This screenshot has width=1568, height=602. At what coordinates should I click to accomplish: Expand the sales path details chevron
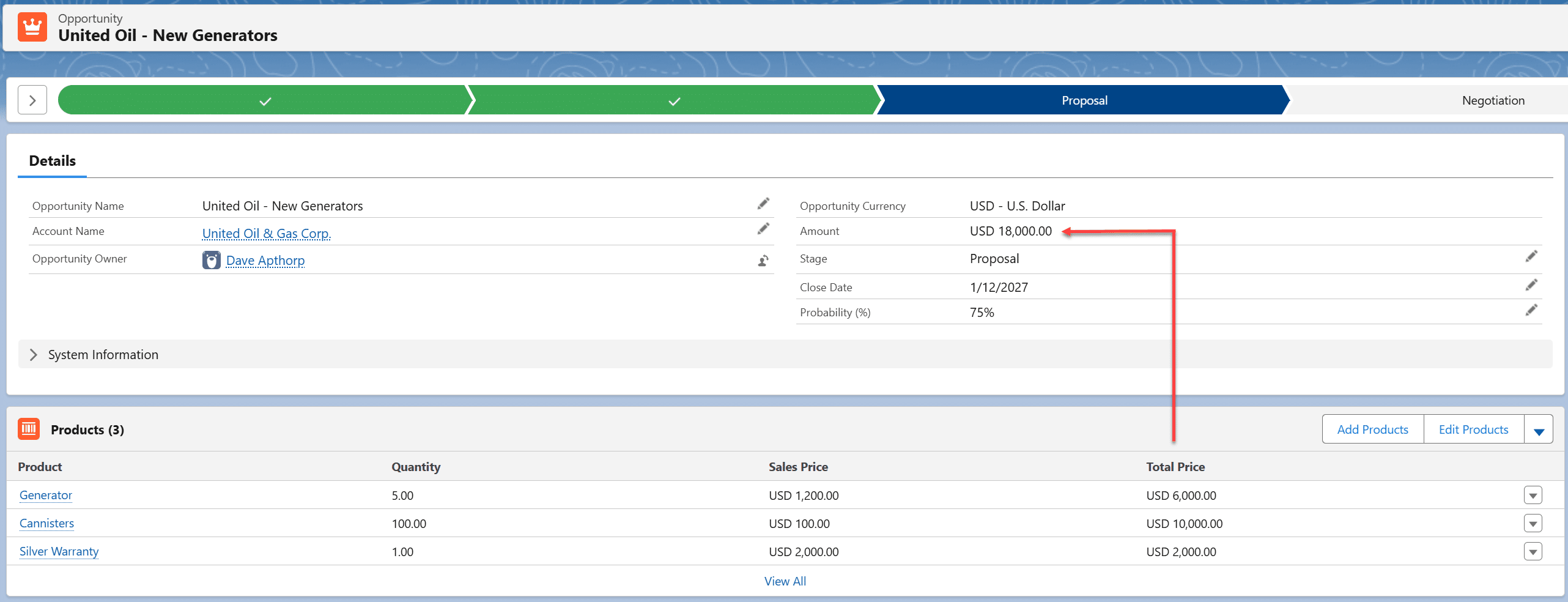point(32,100)
